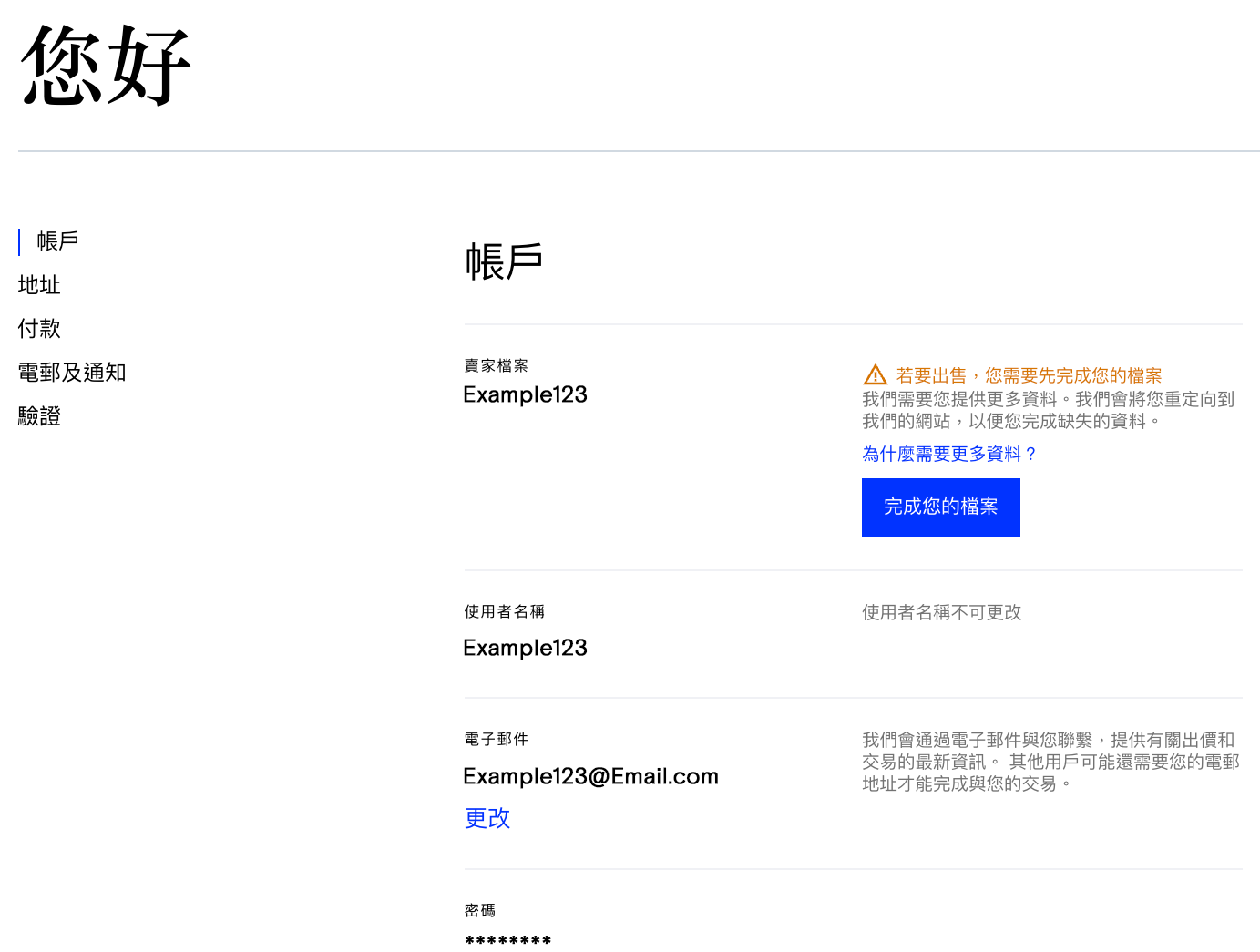The image size is (1260, 952).
Task: Click 更改 link under the email address
Action: tap(487, 818)
